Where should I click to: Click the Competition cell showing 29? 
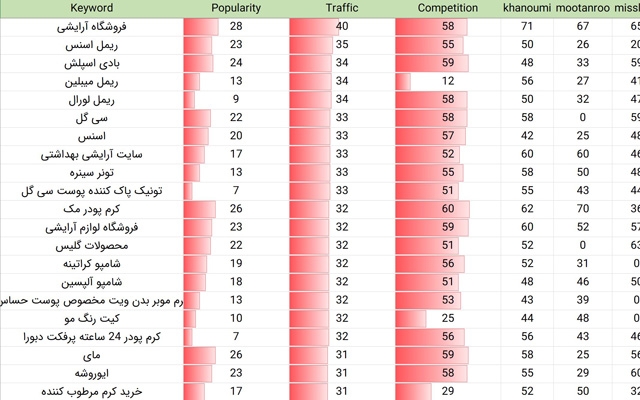447,391
